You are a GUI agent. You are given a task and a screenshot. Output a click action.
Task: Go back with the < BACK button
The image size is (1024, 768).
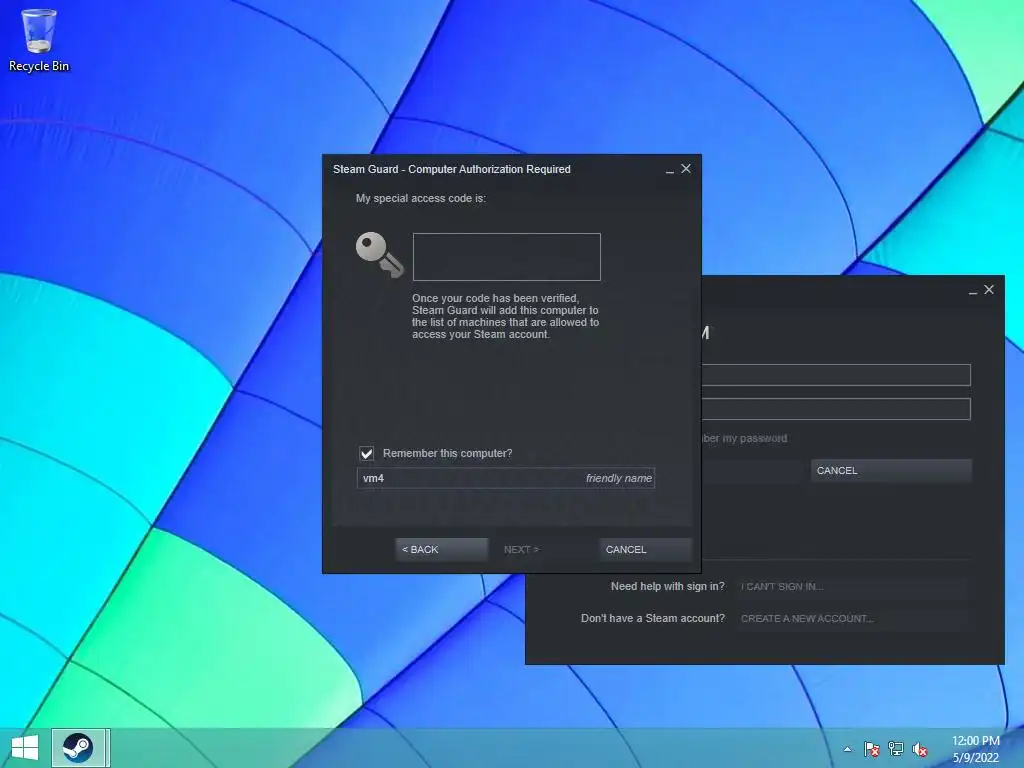[x=441, y=549]
